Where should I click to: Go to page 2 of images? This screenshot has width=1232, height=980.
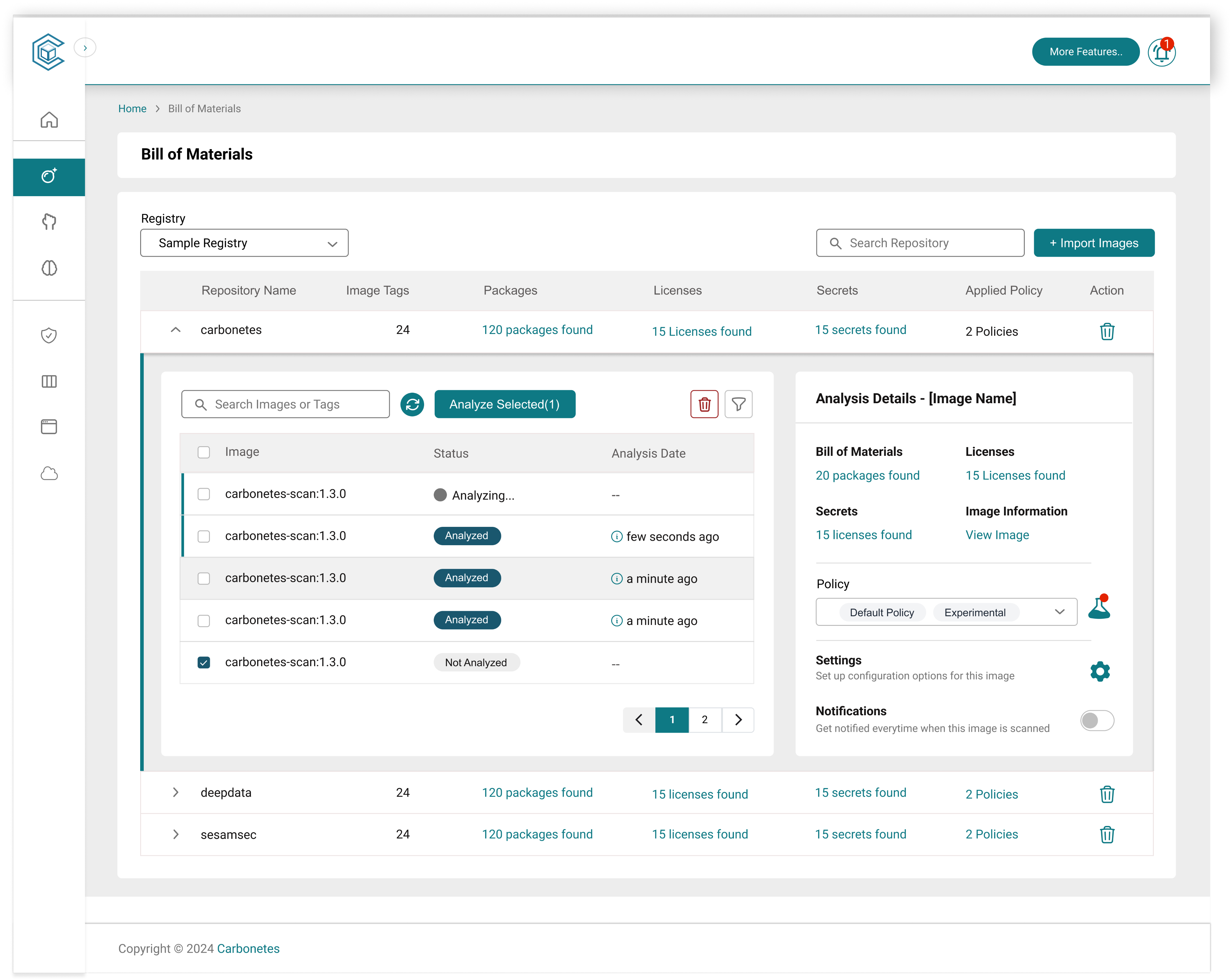[x=704, y=719]
